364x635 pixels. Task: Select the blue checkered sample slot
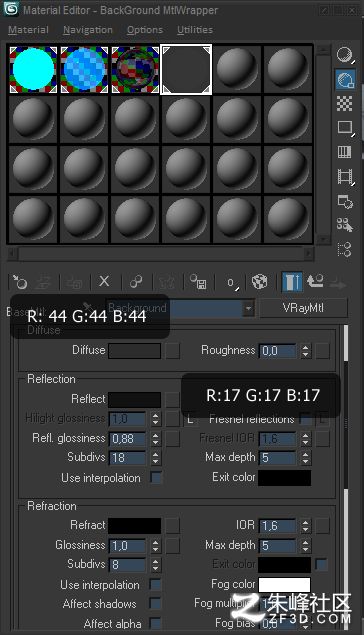(84, 69)
